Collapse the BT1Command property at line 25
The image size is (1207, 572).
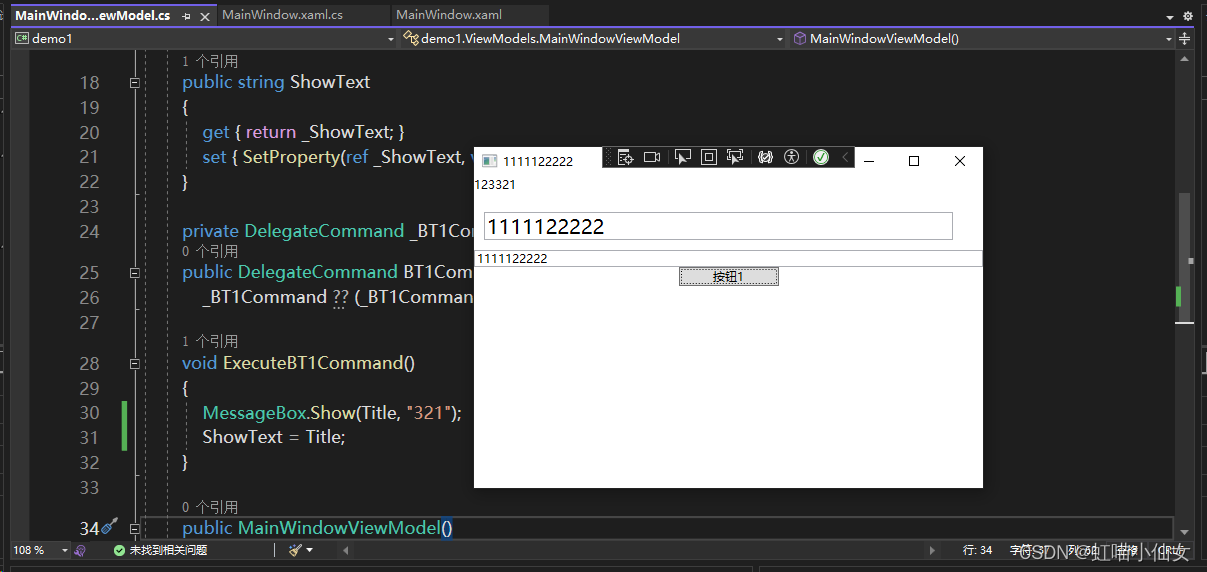point(134,273)
